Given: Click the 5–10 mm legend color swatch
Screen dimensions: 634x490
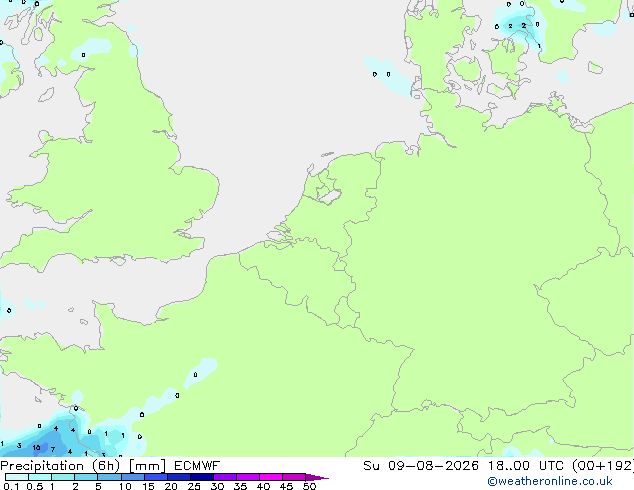Looking at the screenshot, I should 109,477.
